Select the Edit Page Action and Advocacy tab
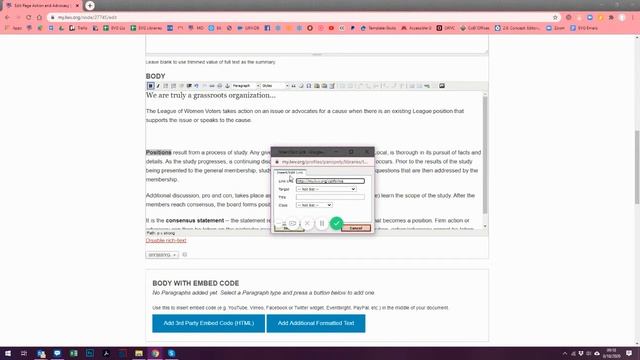The height and width of the screenshot is (360, 640). [42, 6]
